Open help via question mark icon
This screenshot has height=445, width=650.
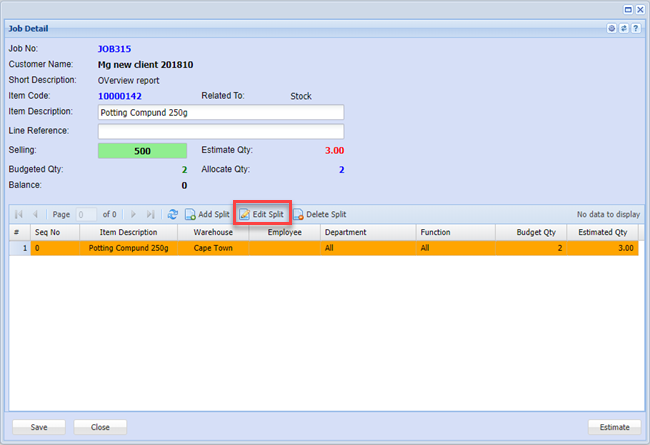click(636, 29)
